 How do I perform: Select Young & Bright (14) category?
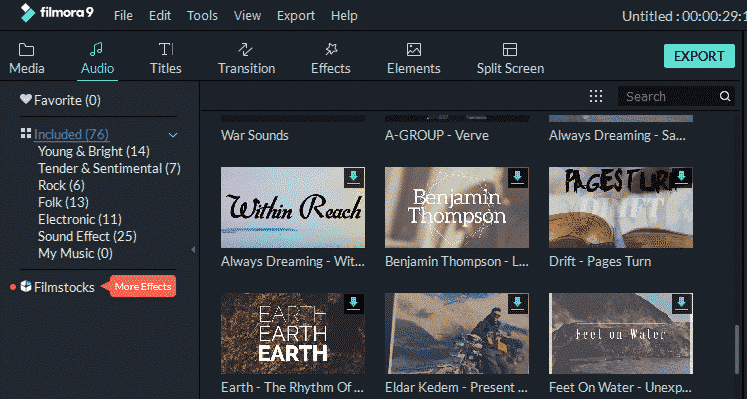click(x=94, y=151)
